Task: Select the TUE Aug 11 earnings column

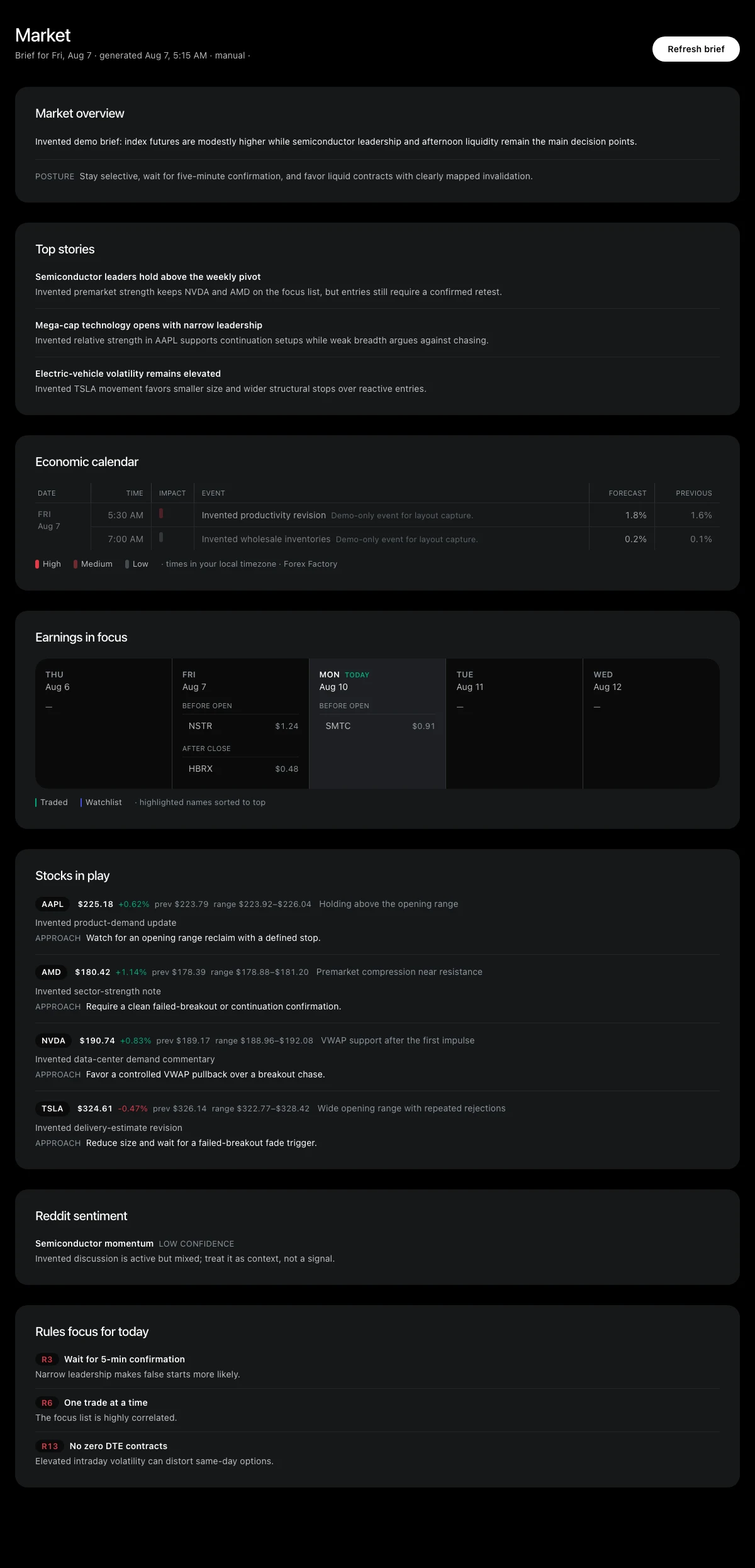Action: tap(515, 723)
